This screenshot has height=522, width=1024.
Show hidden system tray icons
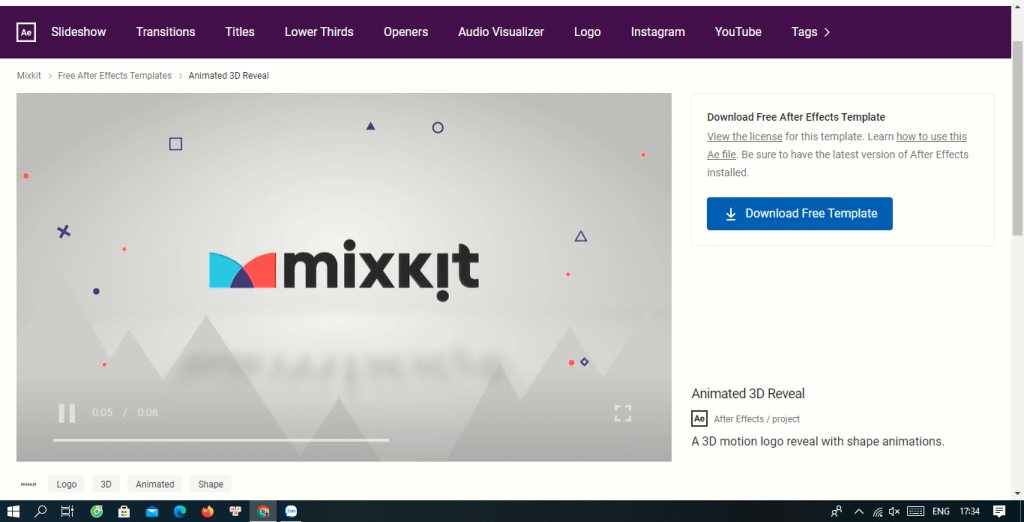(x=859, y=512)
